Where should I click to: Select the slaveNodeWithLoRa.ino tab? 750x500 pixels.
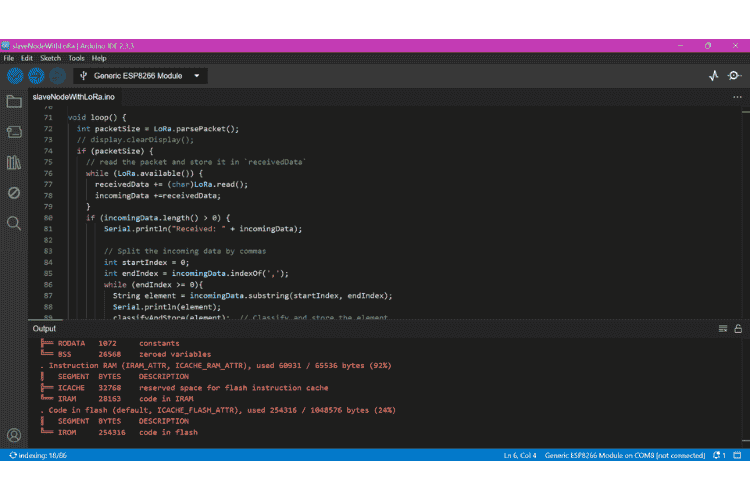74,97
